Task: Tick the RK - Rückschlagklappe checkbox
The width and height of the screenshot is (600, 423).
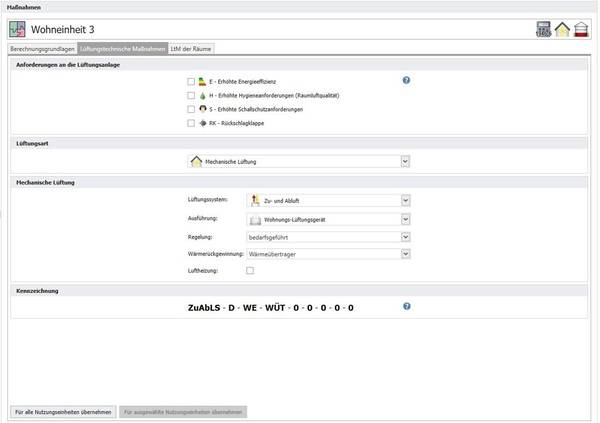Action: pyautogui.click(x=190, y=123)
